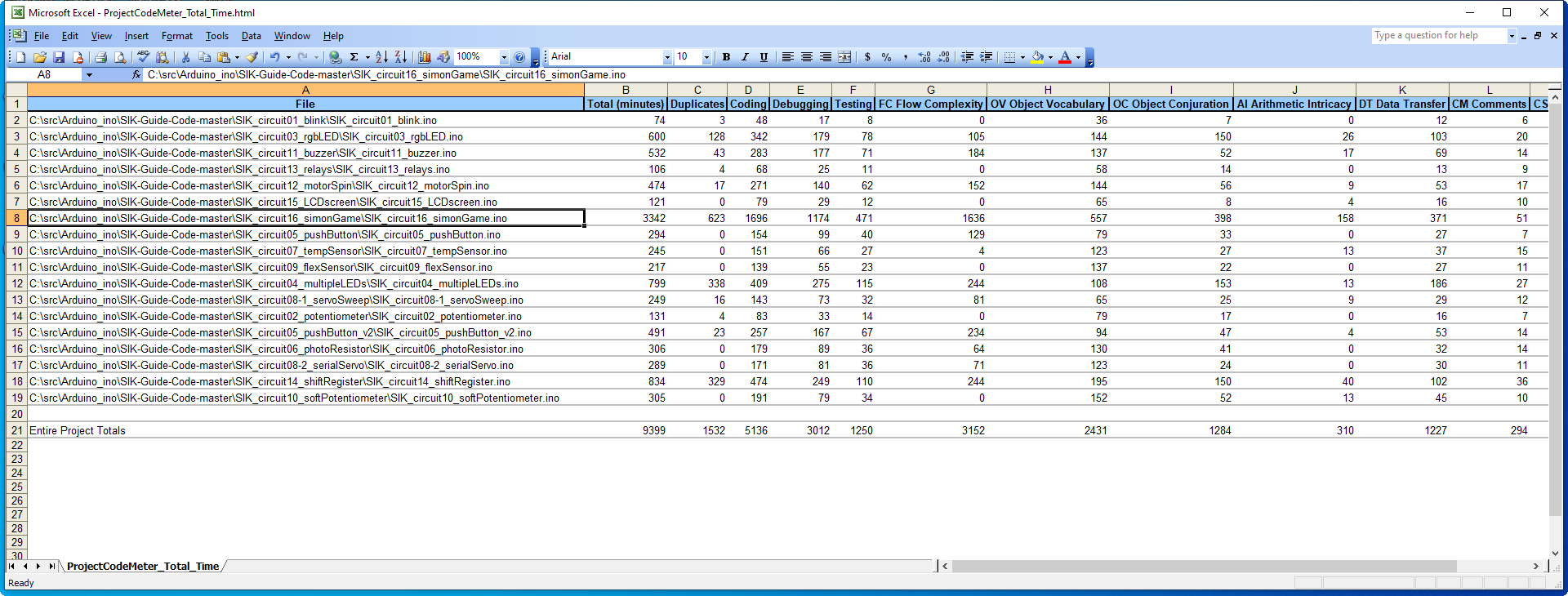Open the Data menu
The image size is (1568, 596).
251,36
